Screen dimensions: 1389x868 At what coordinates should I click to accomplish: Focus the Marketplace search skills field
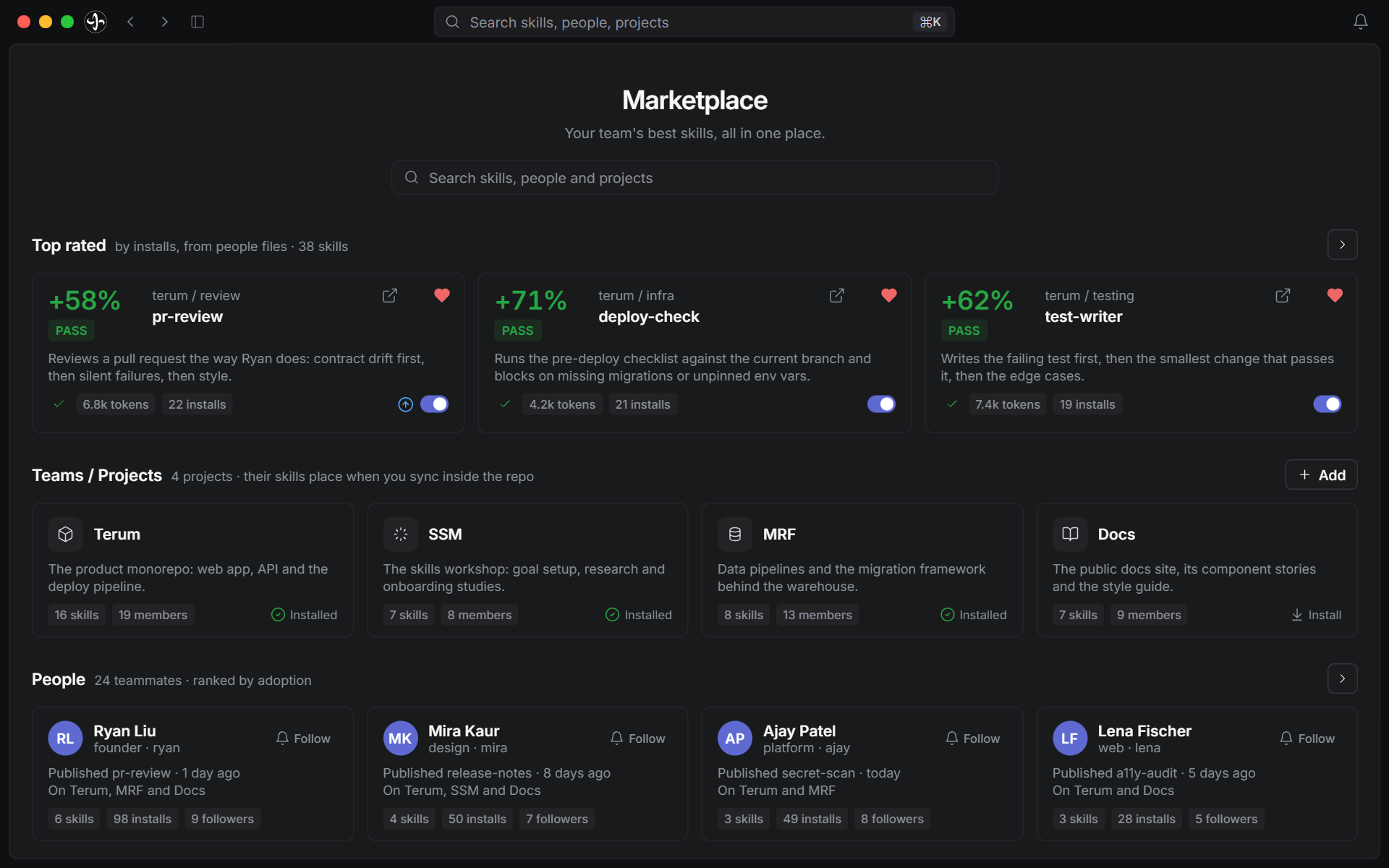(x=694, y=177)
